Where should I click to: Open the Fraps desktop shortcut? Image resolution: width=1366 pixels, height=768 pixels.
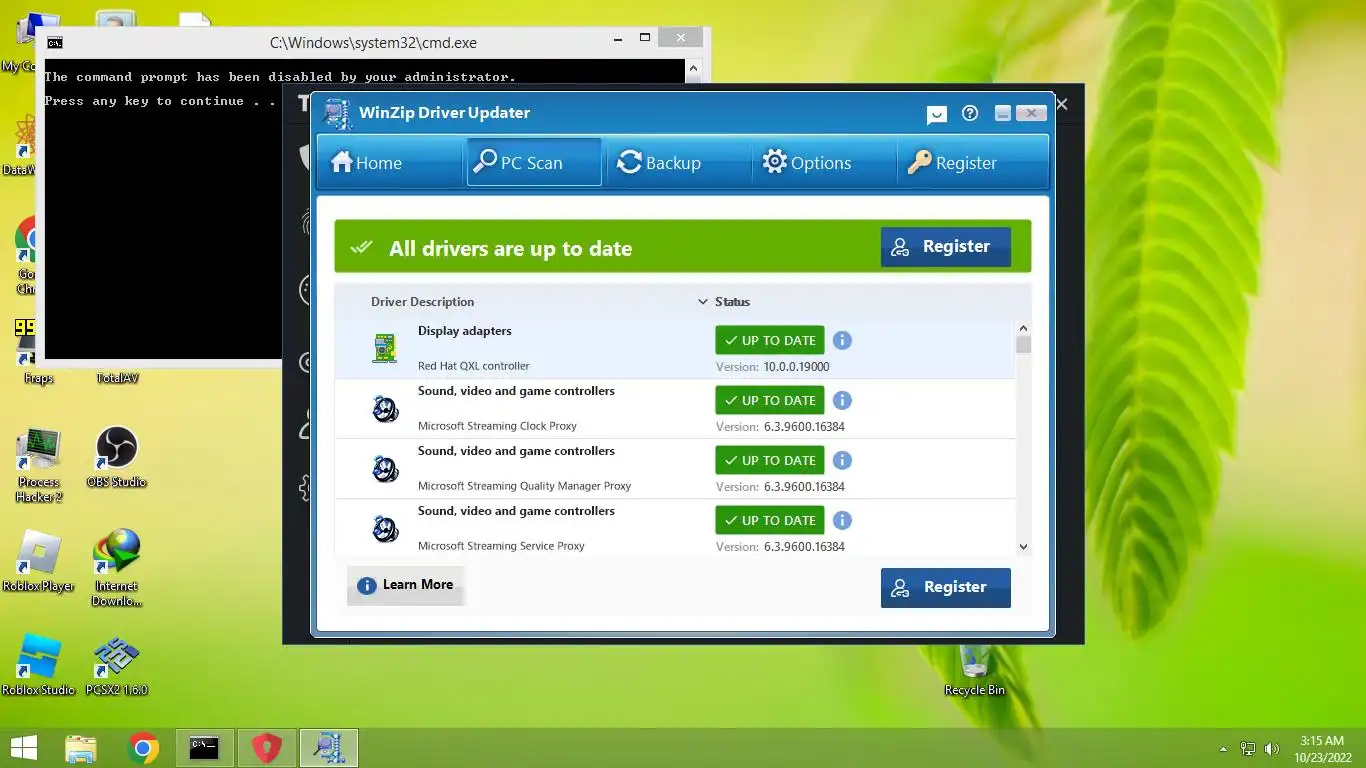coord(38,352)
